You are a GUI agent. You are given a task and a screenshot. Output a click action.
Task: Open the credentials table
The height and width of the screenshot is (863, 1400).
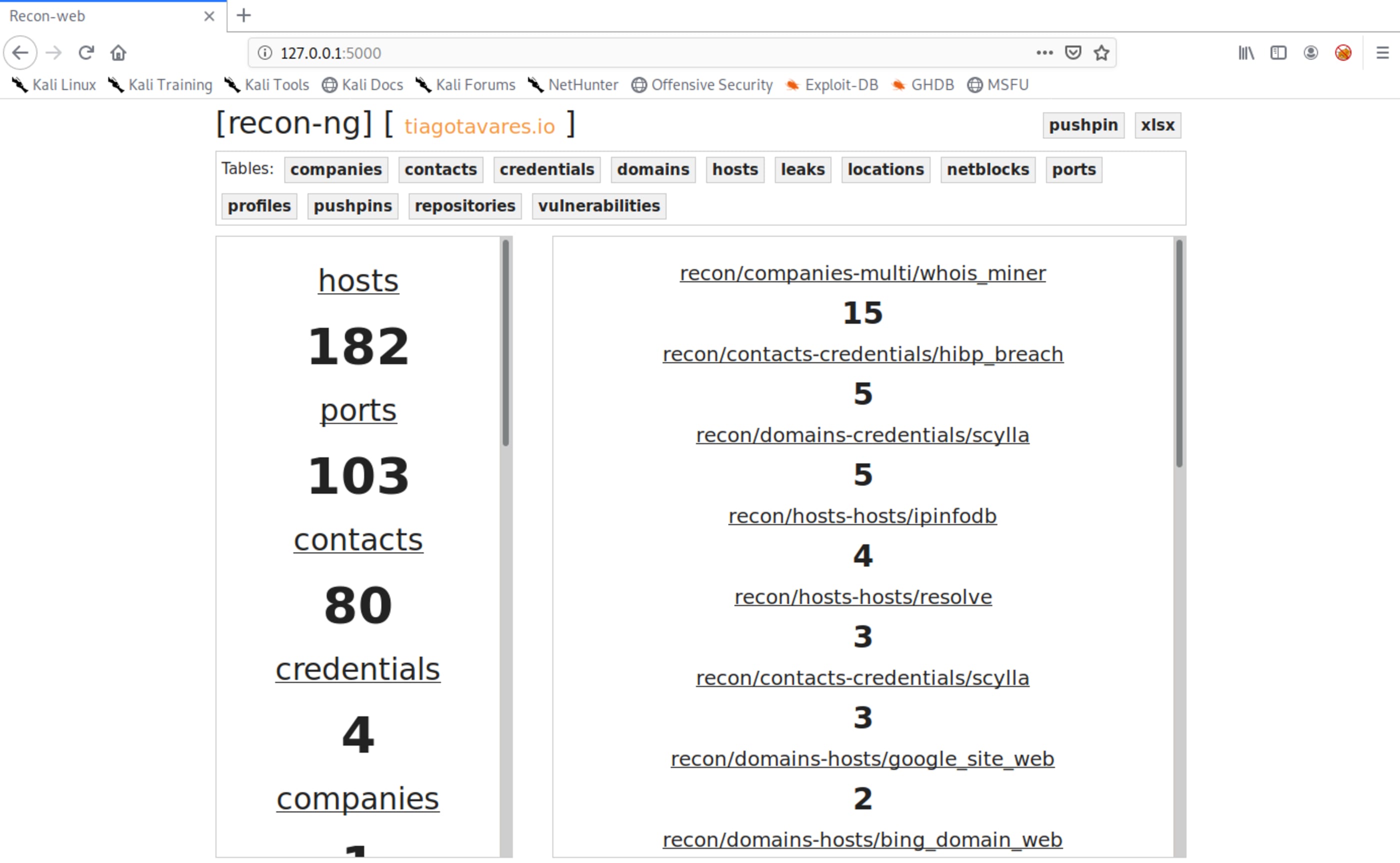pos(546,169)
